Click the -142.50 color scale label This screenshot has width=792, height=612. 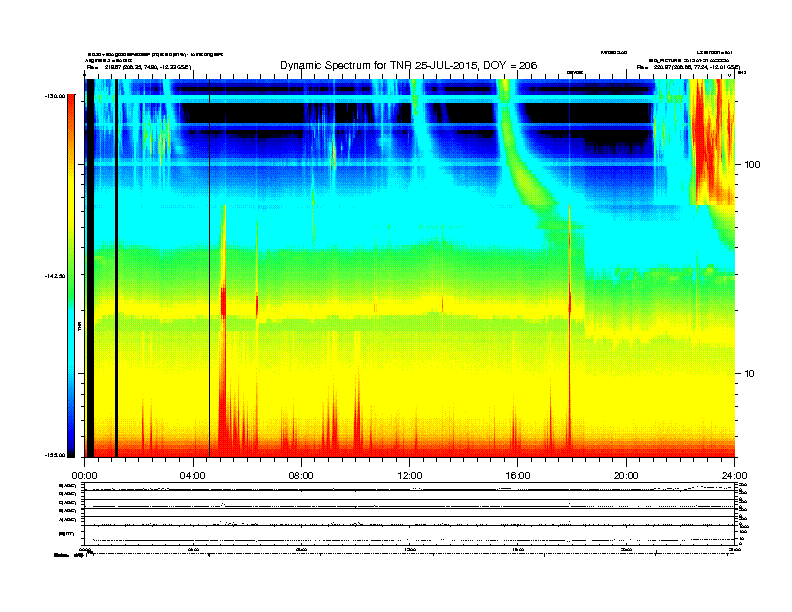(x=55, y=276)
